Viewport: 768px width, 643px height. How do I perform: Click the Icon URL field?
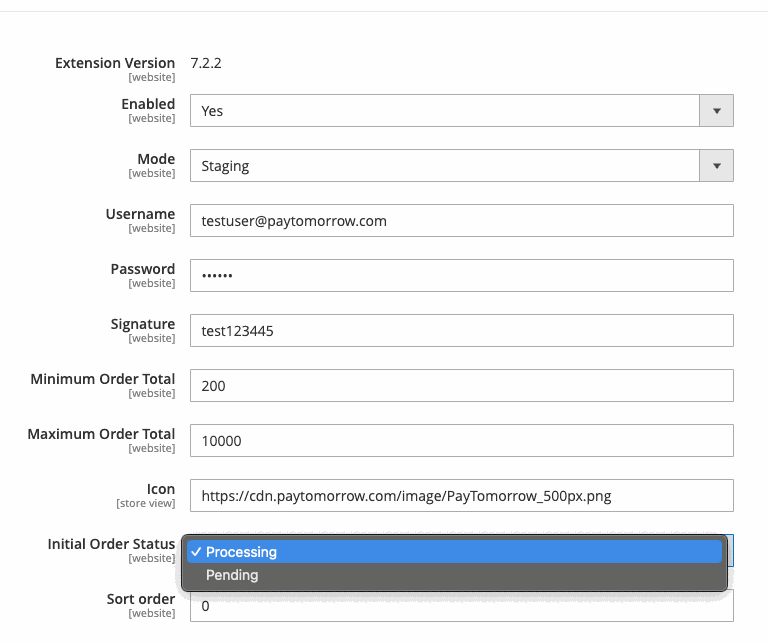click(462, 496)
